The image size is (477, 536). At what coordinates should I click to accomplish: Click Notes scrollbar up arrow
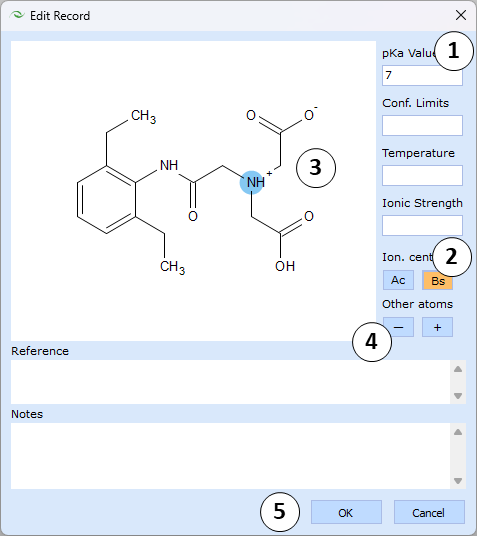point(458,432)
